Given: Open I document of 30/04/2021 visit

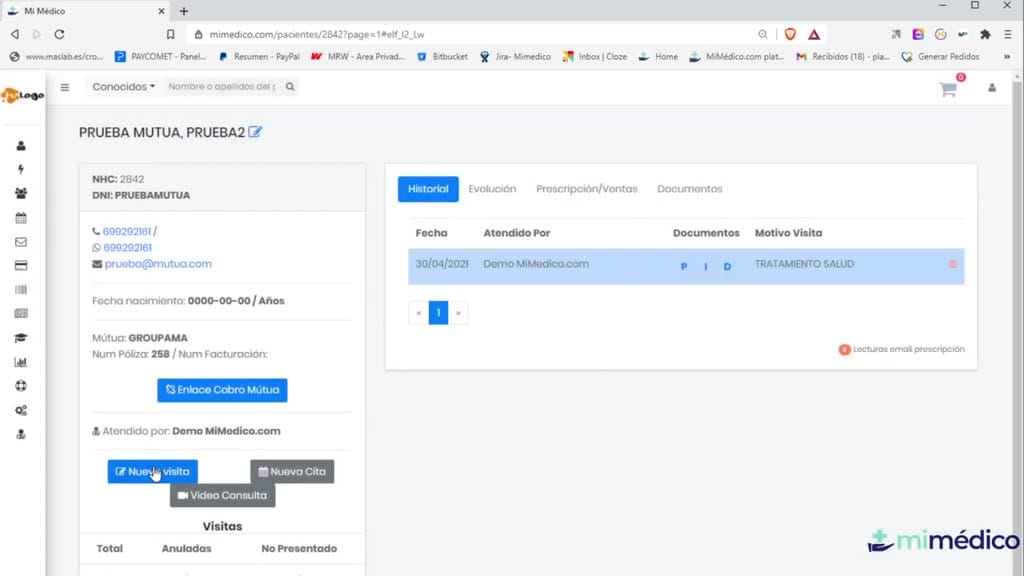Looking at the screenshot, I should pyautogui.click(x=705, y=266).
